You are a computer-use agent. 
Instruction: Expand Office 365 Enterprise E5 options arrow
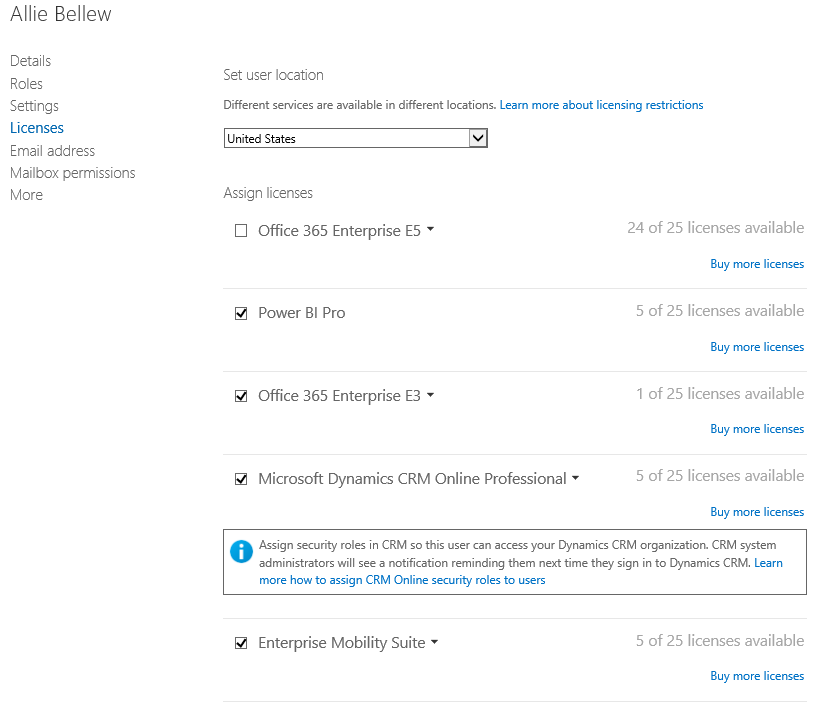[x=430, y=229]
